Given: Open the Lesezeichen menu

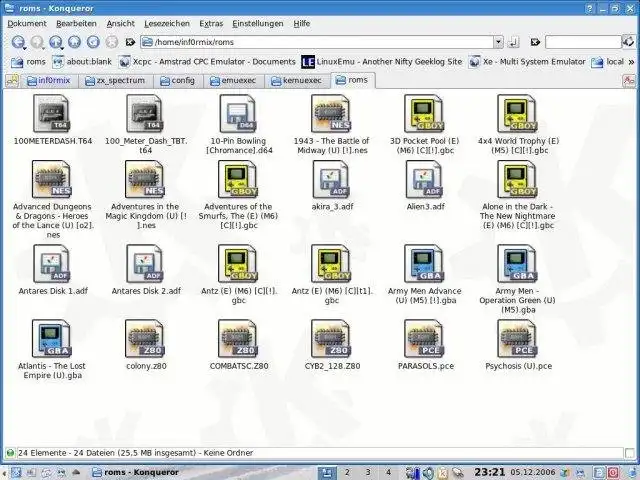Looking at the screenshot, I should pyautogui.click(x=167, y=24).
